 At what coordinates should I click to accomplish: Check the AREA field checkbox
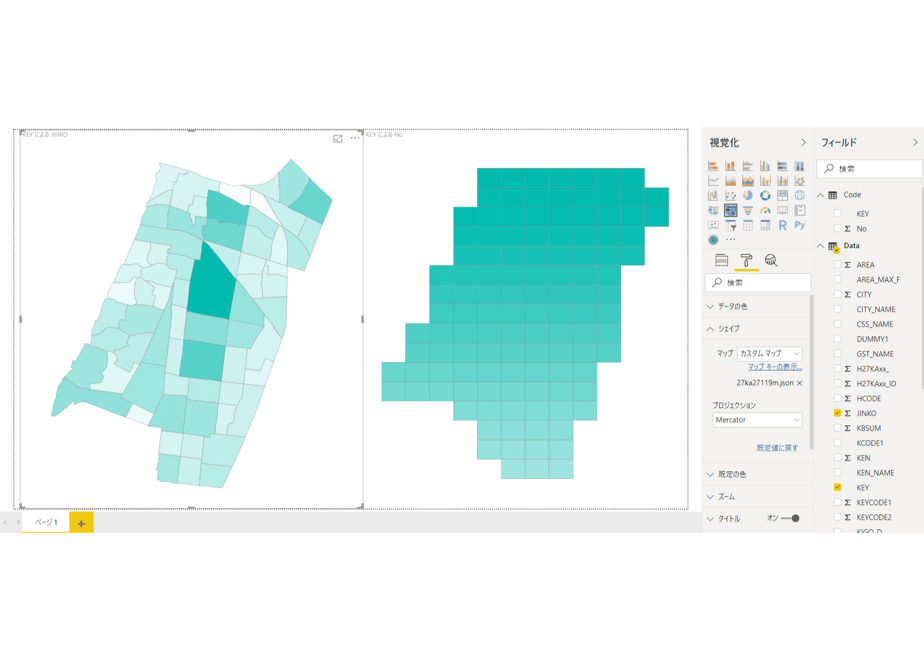tap(837, 265)
